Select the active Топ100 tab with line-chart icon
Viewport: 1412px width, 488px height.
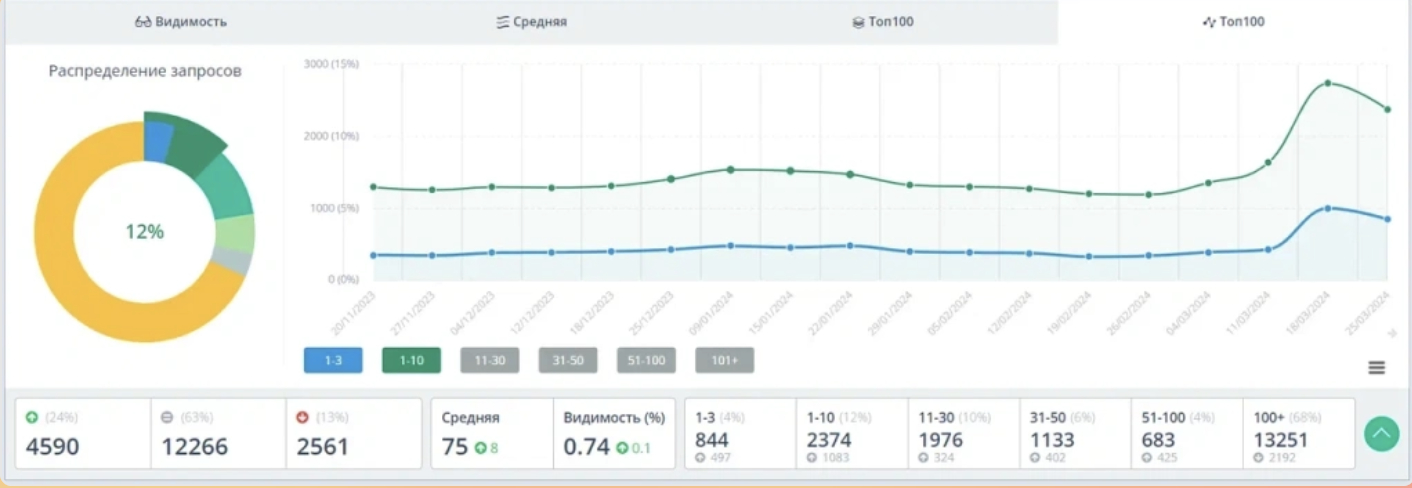point(1233,21)
